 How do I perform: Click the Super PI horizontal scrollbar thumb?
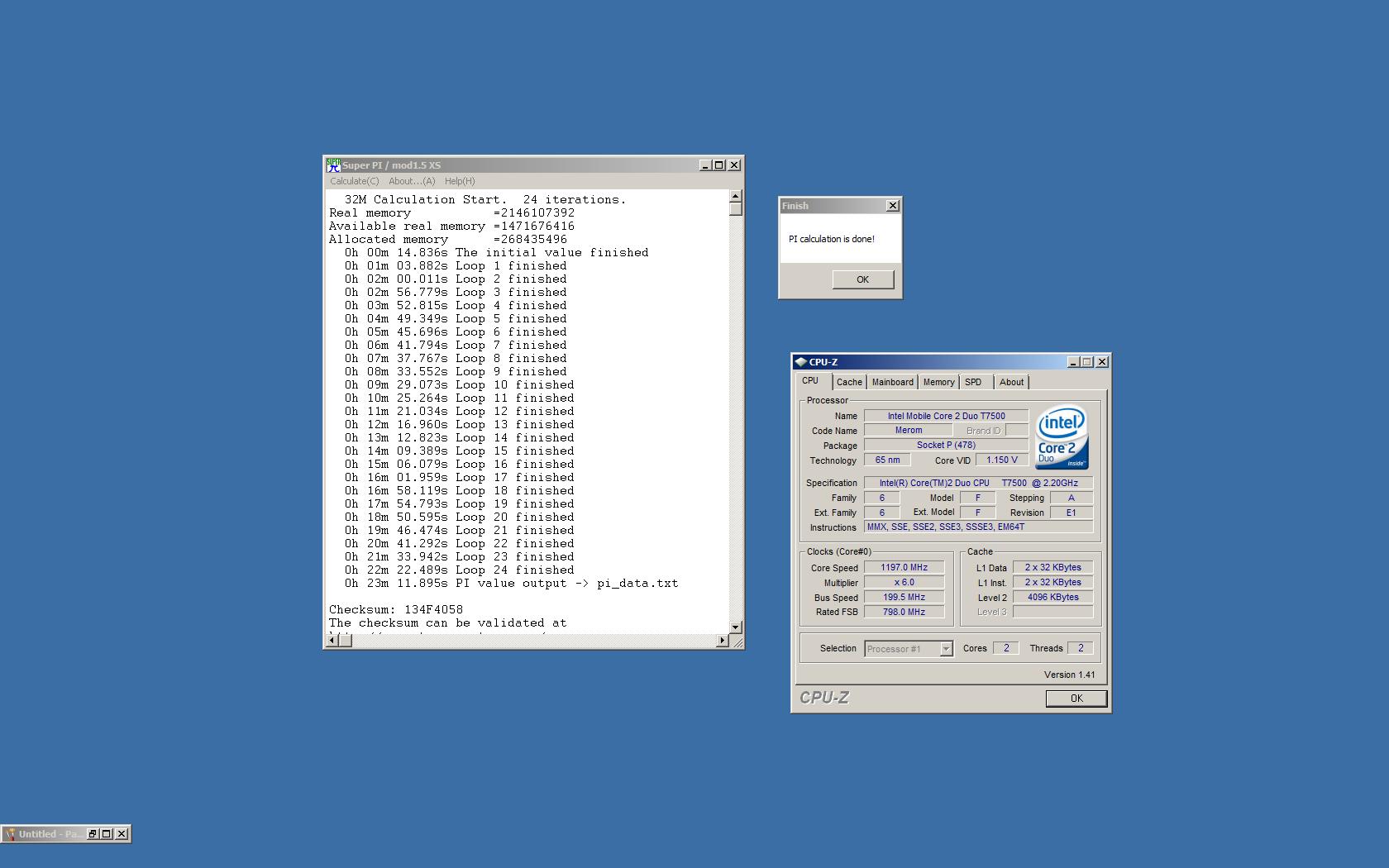[346, 641]
